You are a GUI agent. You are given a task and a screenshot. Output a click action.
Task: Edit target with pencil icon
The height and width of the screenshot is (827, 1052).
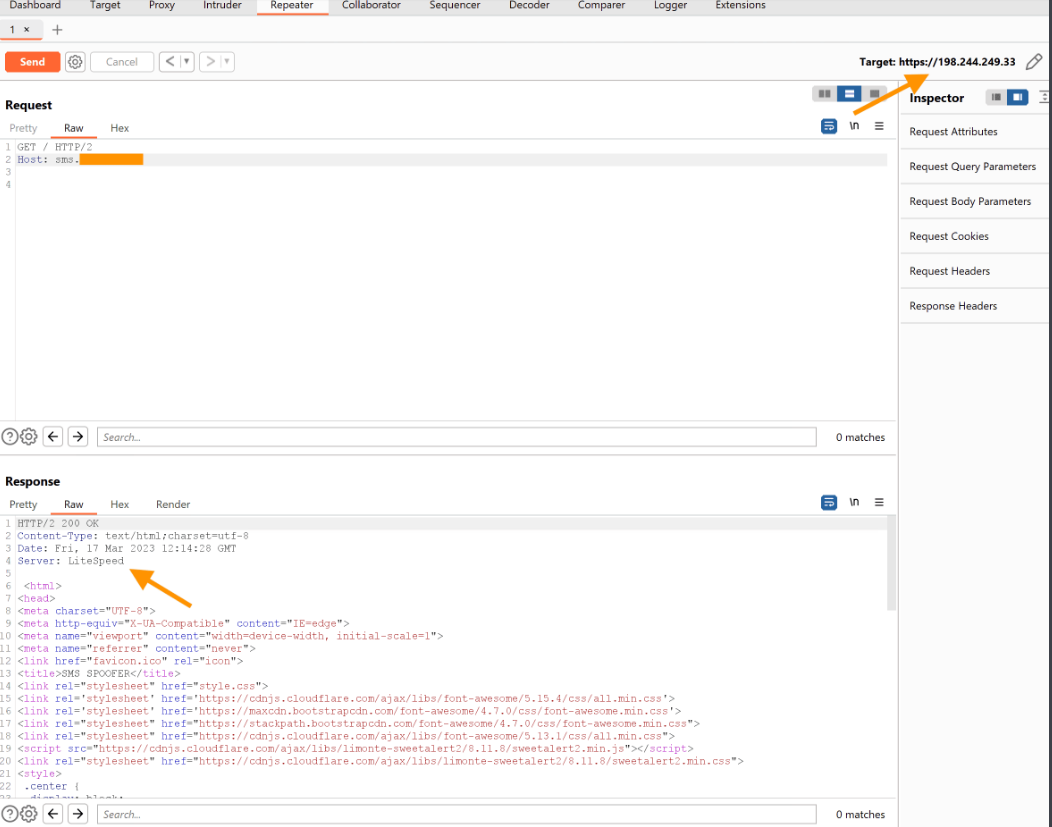pyautogui.click(x=1034, y=62)
